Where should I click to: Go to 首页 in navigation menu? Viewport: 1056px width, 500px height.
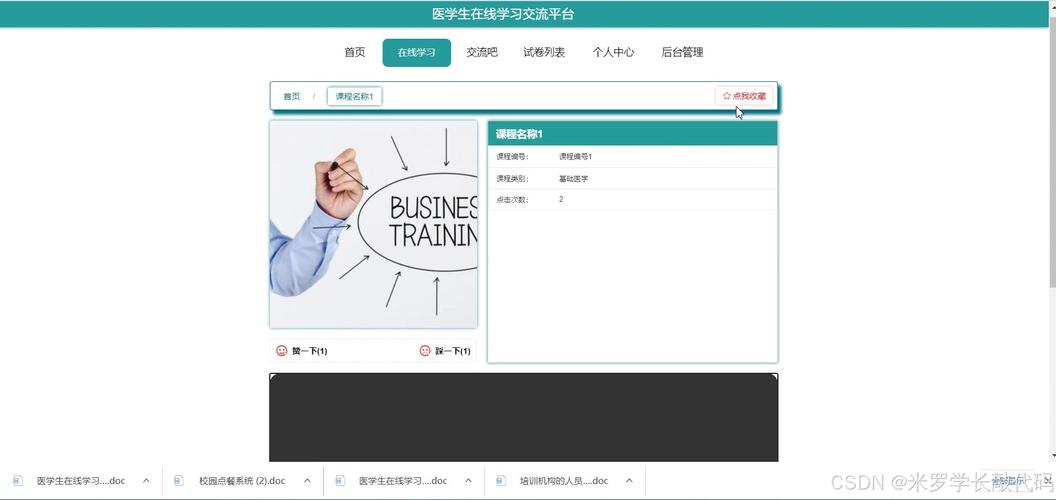point(354,53)
